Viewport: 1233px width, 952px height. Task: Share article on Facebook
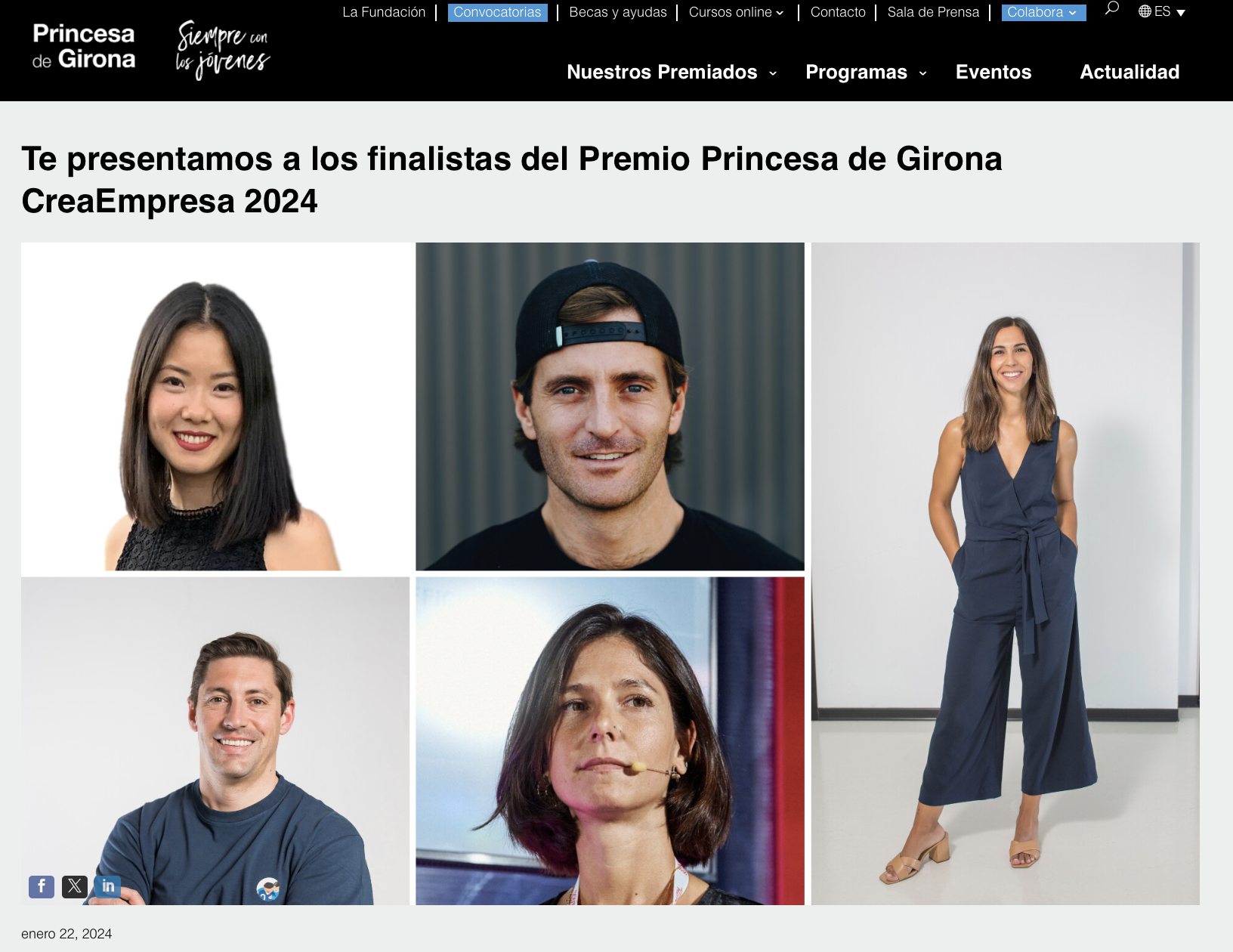point(42,886)
